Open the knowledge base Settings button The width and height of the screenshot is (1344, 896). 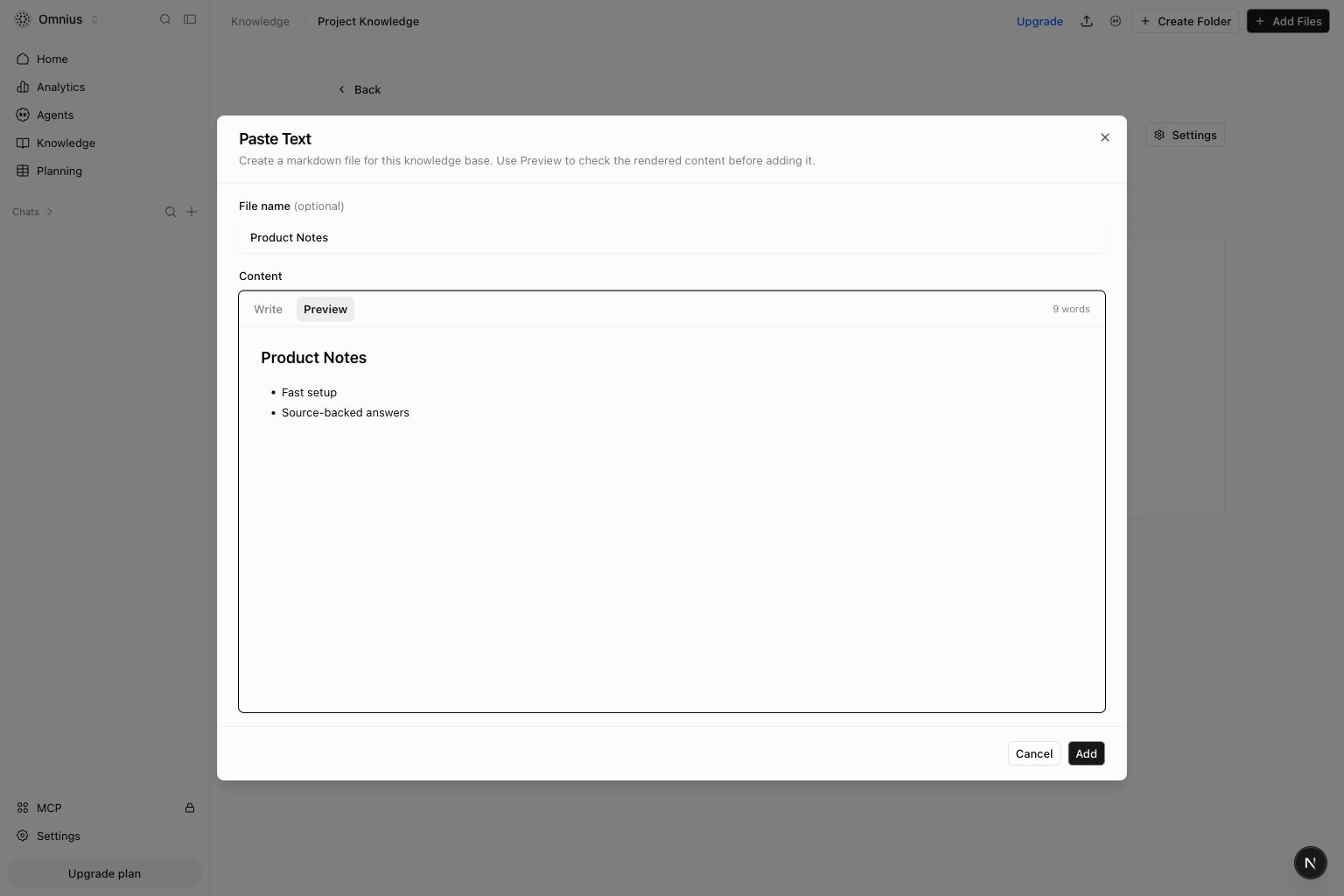coord(1185,135)
